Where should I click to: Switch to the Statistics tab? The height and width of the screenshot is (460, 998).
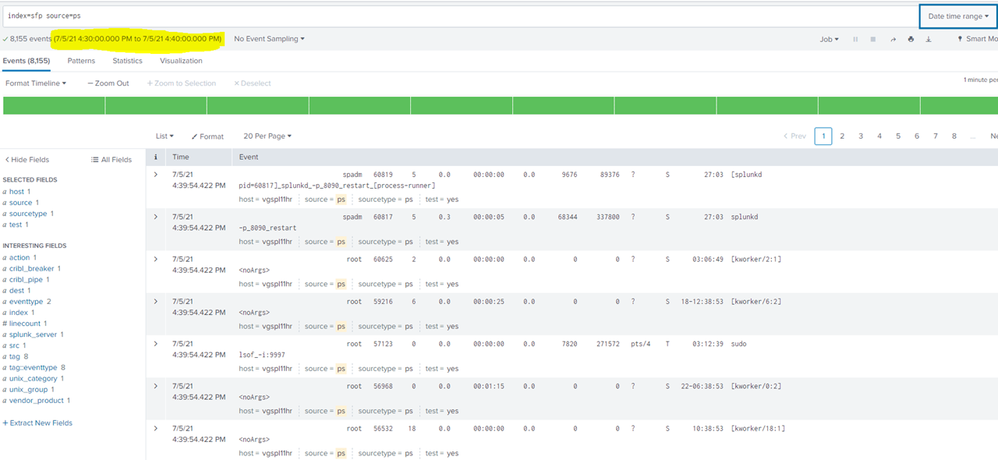[x=127, y=61]
